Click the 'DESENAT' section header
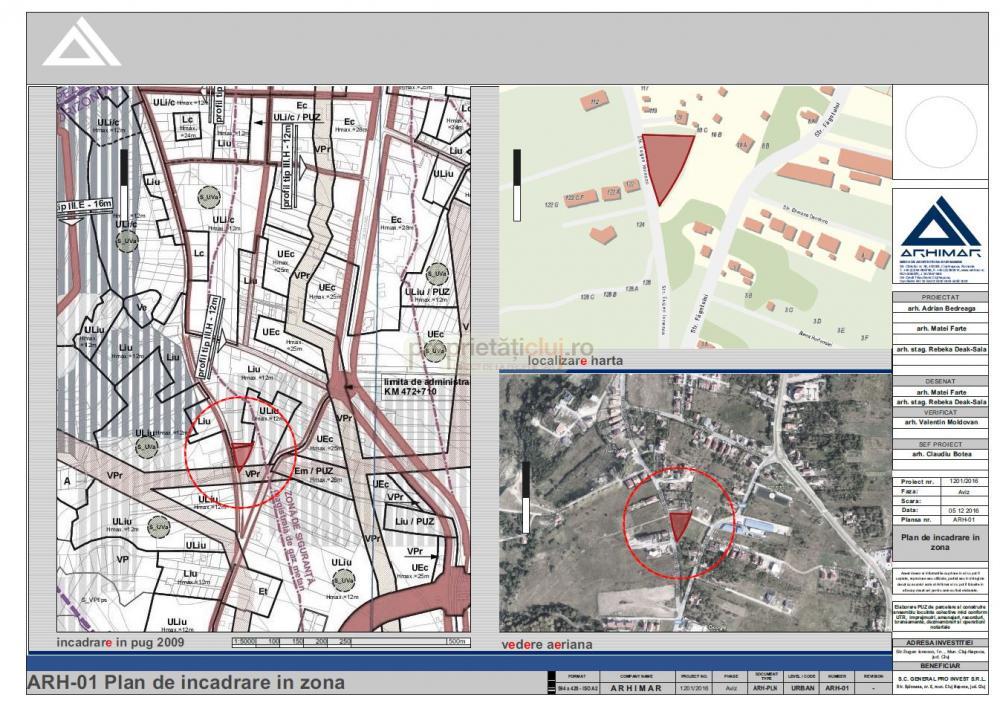This screenshot has width=1000, height=706. 939,381
